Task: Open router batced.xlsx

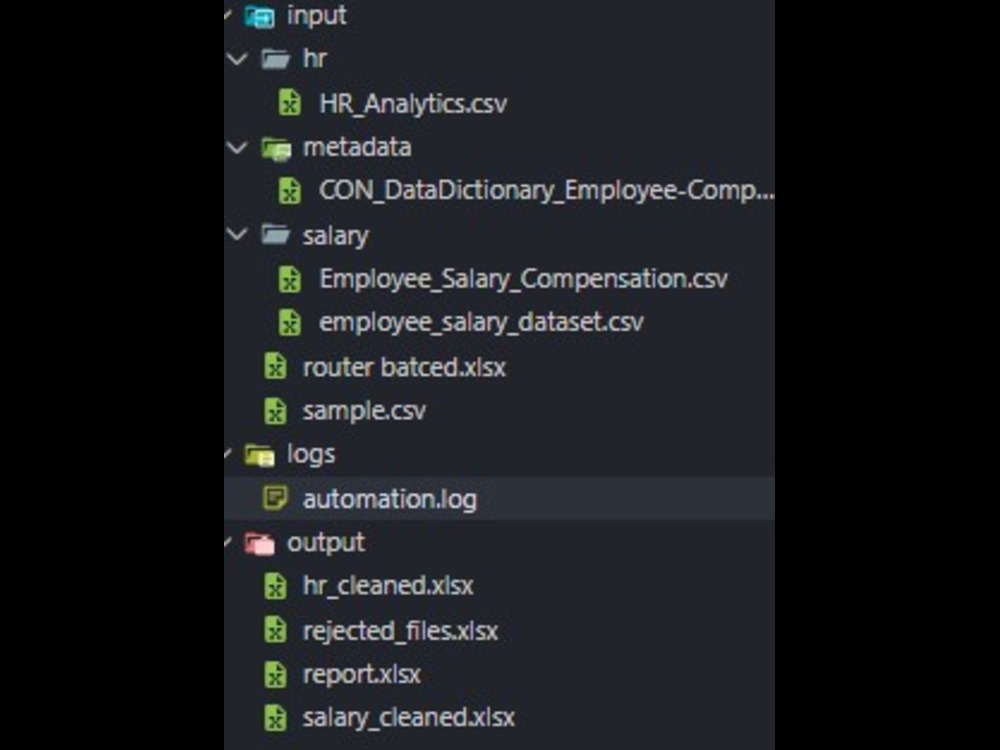Action: pos(404,367)
